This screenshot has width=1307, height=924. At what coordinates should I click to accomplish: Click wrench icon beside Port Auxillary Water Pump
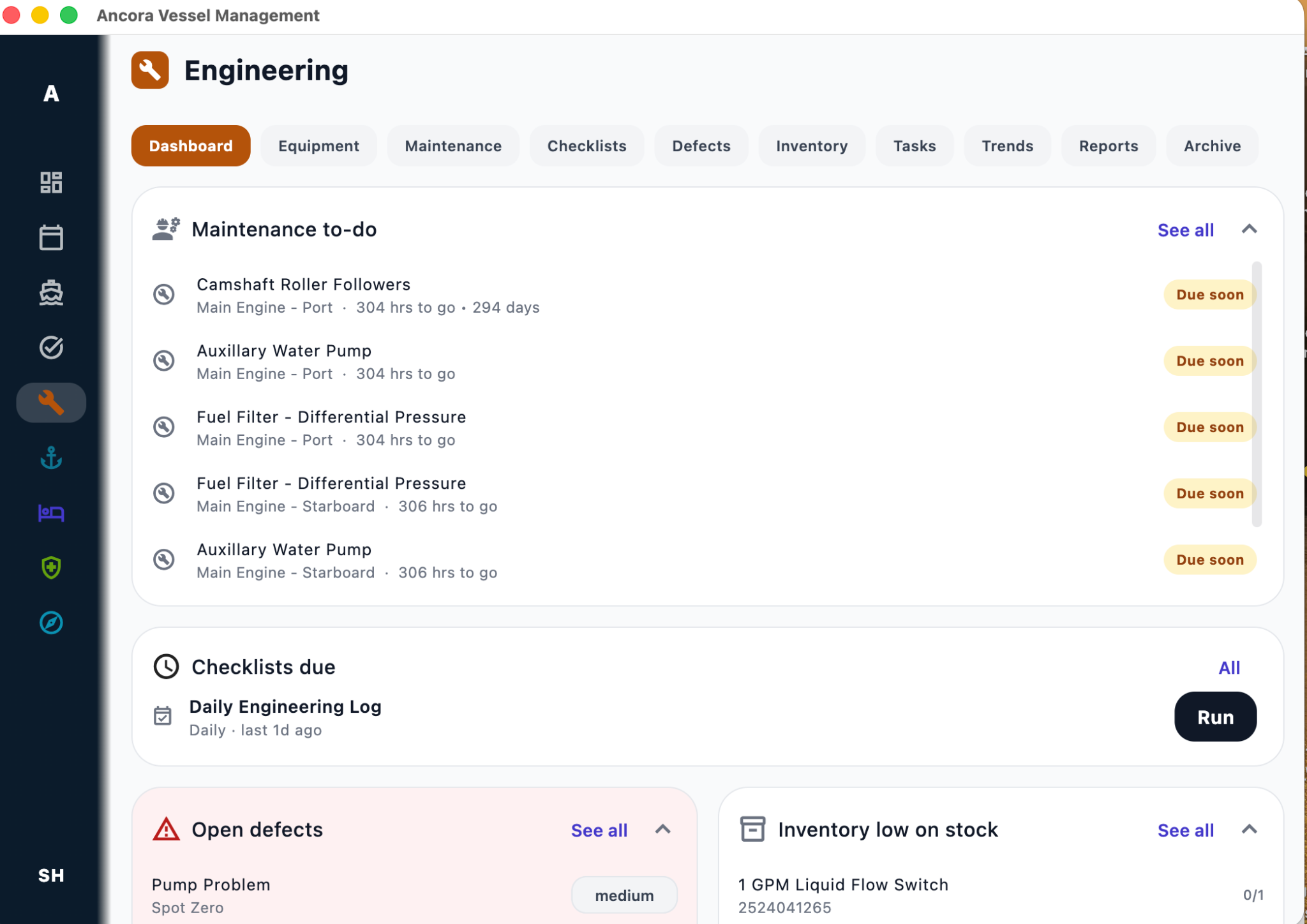pyautogui.click(x=164, y=361)
